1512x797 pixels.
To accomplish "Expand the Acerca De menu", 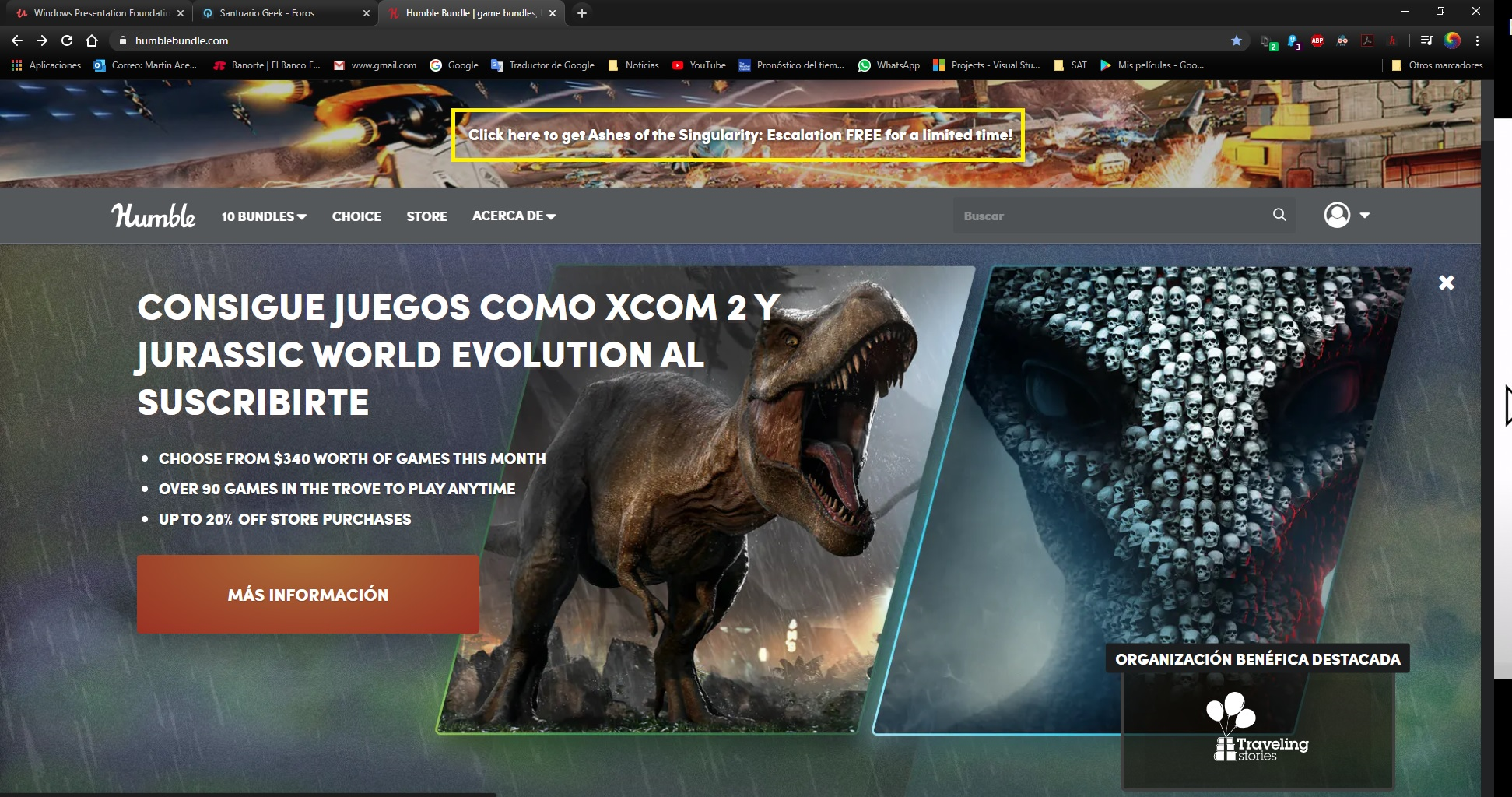I will pyautogui.click(x=514, y=216).
